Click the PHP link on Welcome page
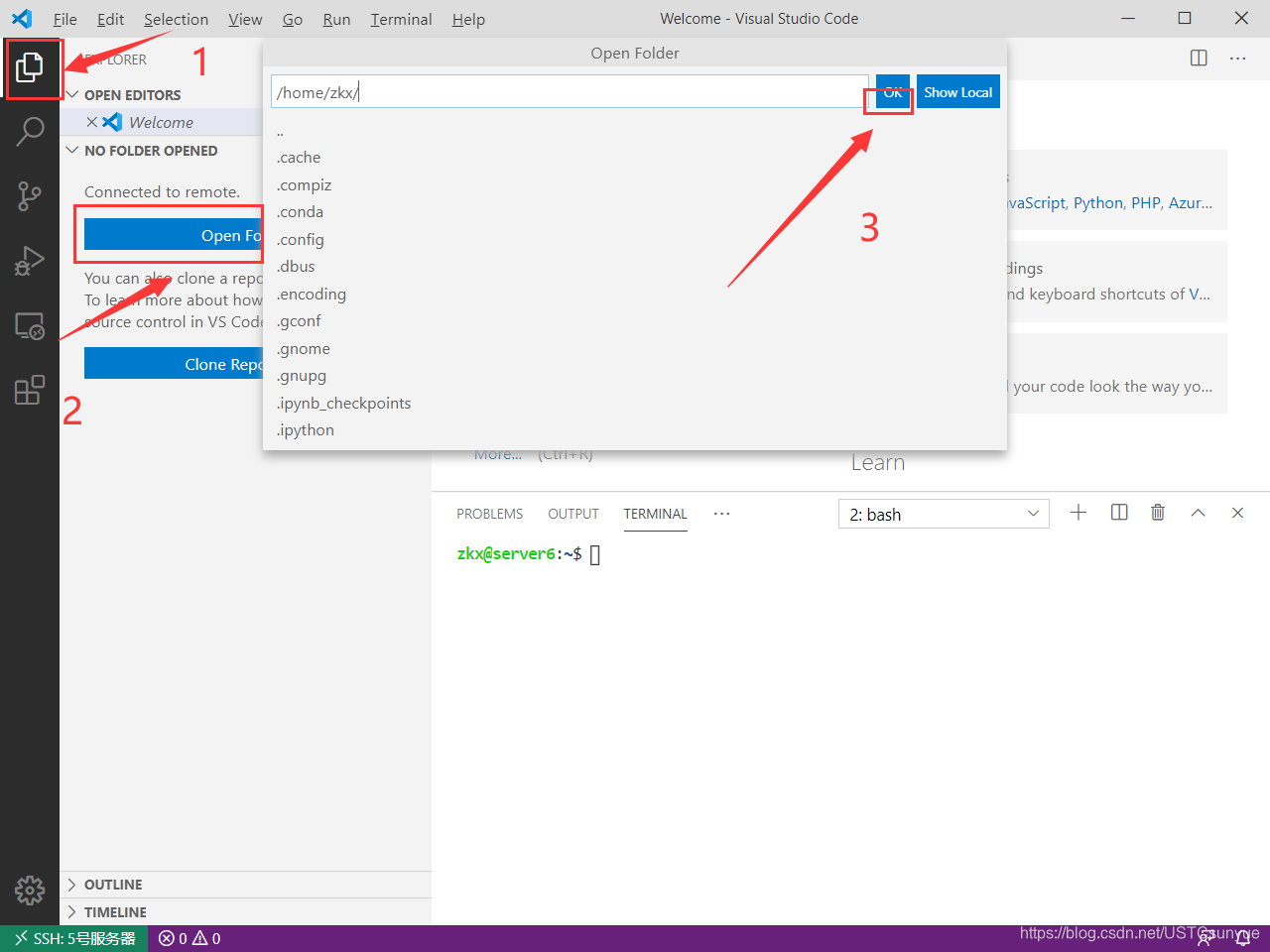Screen dimensions: 1270x952 point(1146,202)
